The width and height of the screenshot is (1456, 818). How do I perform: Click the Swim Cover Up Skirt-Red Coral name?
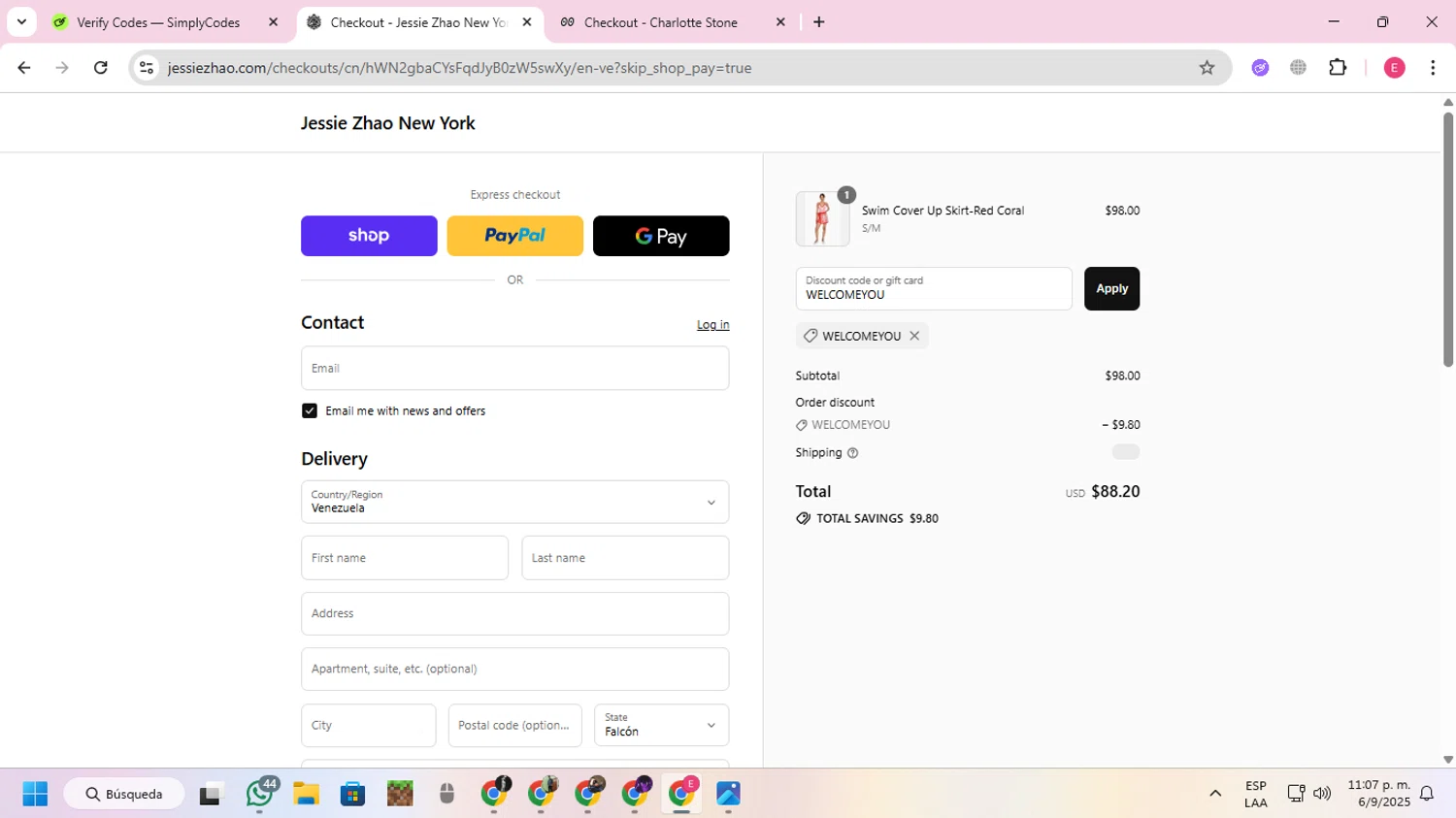(943, 211)
